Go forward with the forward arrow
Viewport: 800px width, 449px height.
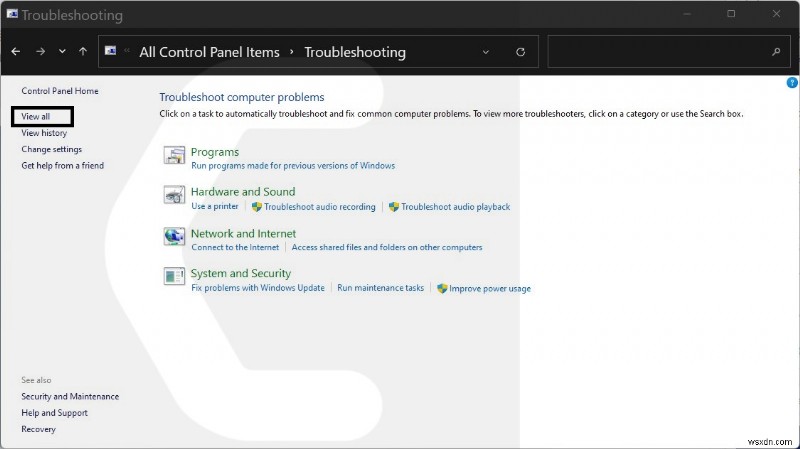pos(40,52)
